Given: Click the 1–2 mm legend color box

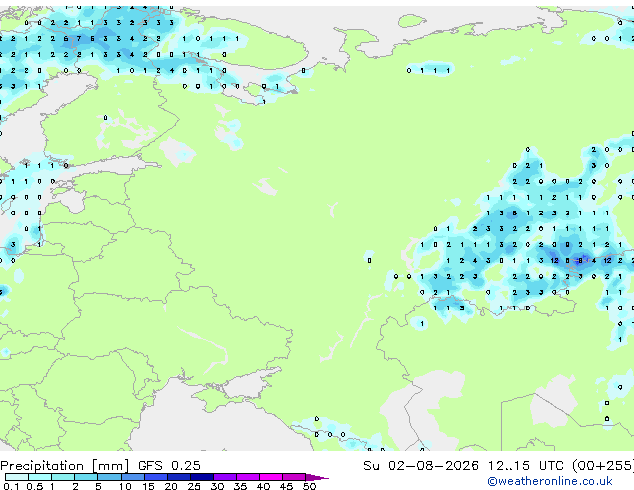Looking at the screenshot, I should 63,477.
